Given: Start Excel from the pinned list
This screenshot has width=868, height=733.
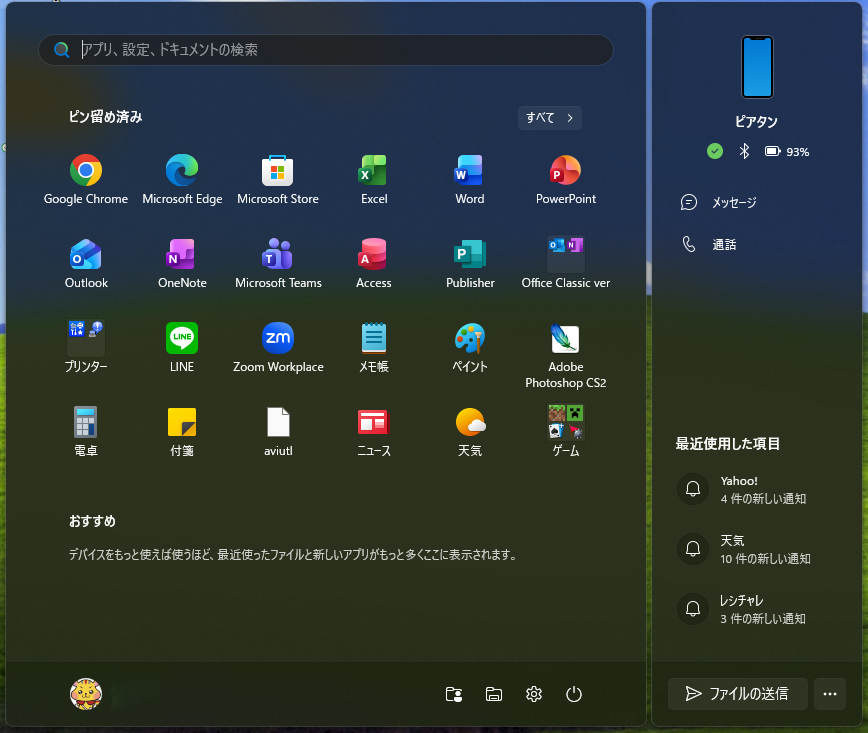Looking at the screenshot, I should [374, 180].
